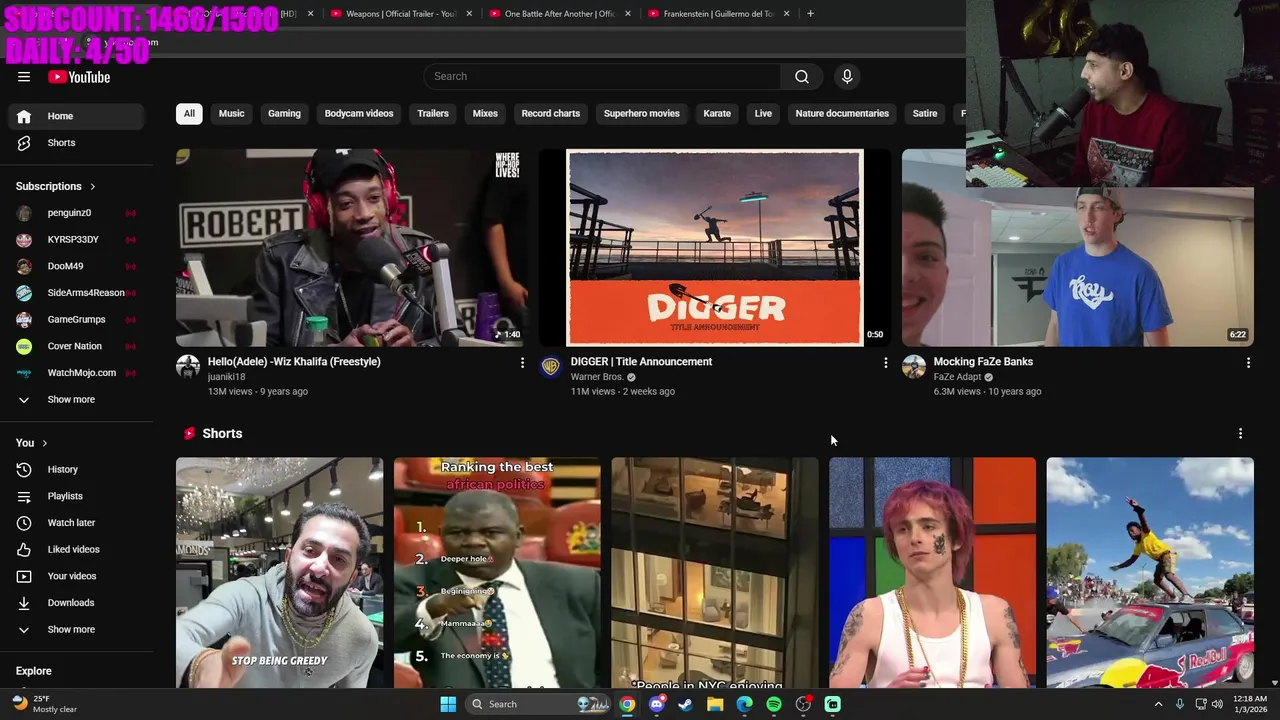The width and height of the screenshot is (1280, 720).
Task: Open File Explorer from the taskbar
Action: (x=715, y=704)
